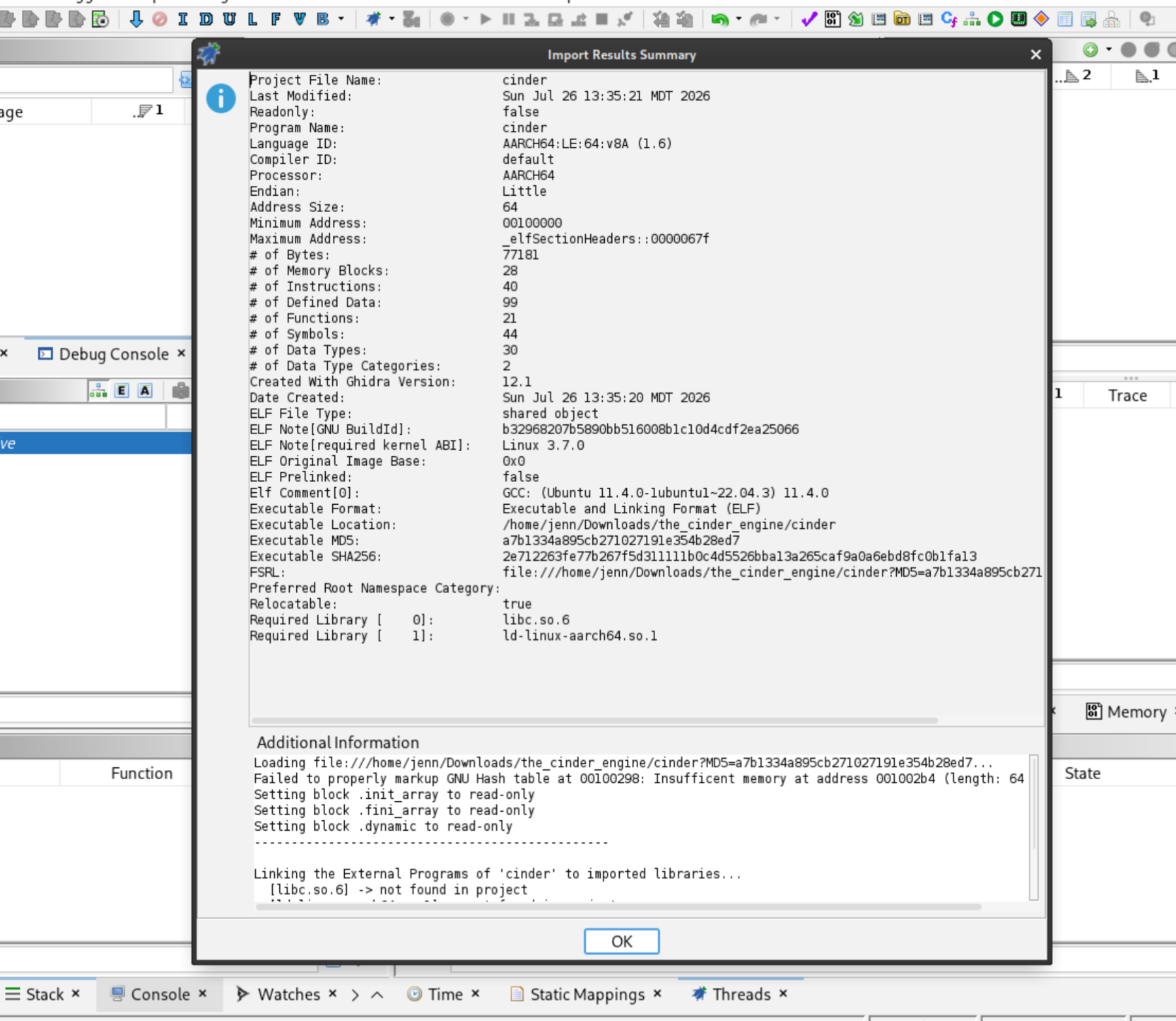Toggle the 'E' elements view icon

click(x=122, y=390)
